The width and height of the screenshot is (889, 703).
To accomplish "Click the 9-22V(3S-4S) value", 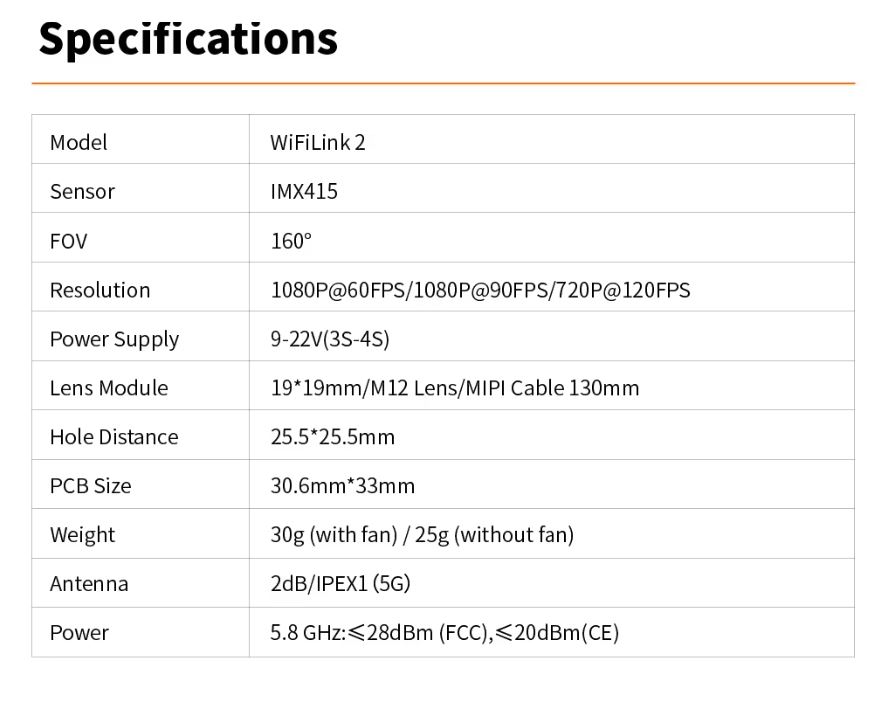I will tap(330, 339).
